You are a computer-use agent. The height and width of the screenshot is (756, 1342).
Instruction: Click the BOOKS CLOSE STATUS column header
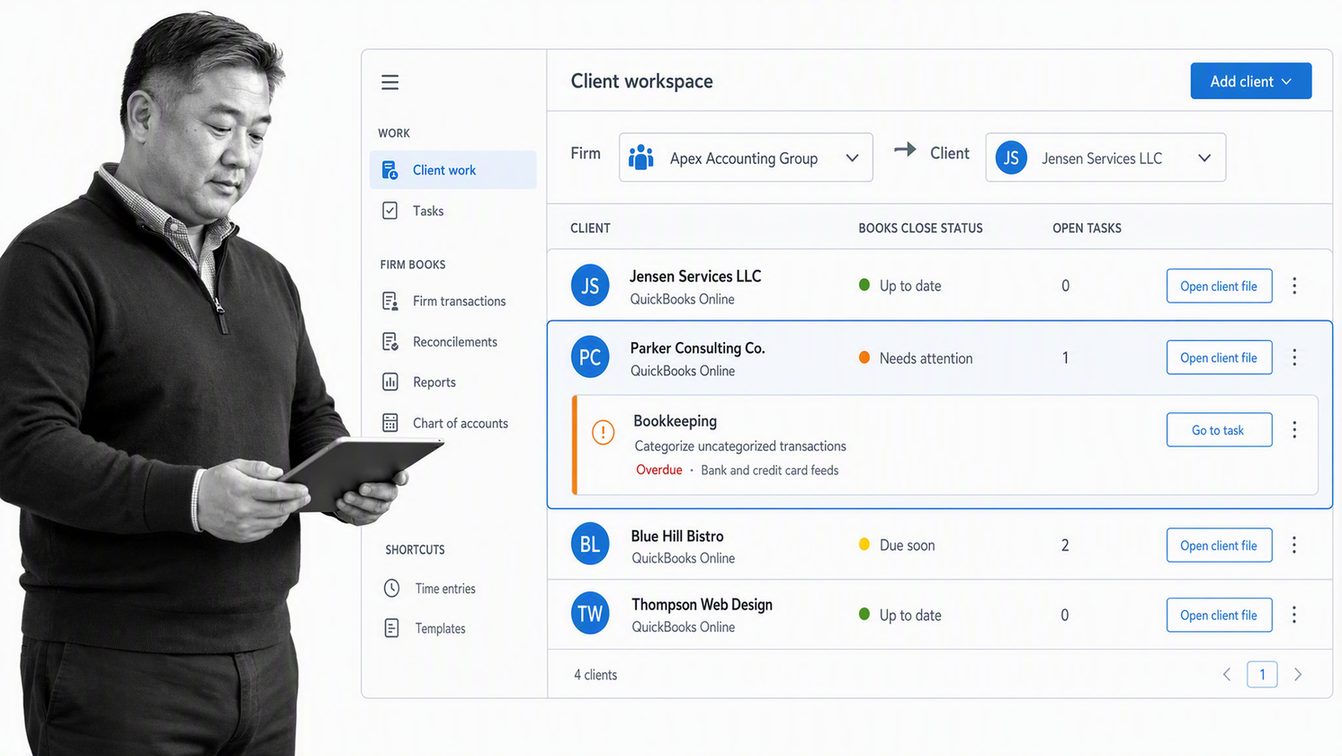pyautogui.click(x=920, y=228)
